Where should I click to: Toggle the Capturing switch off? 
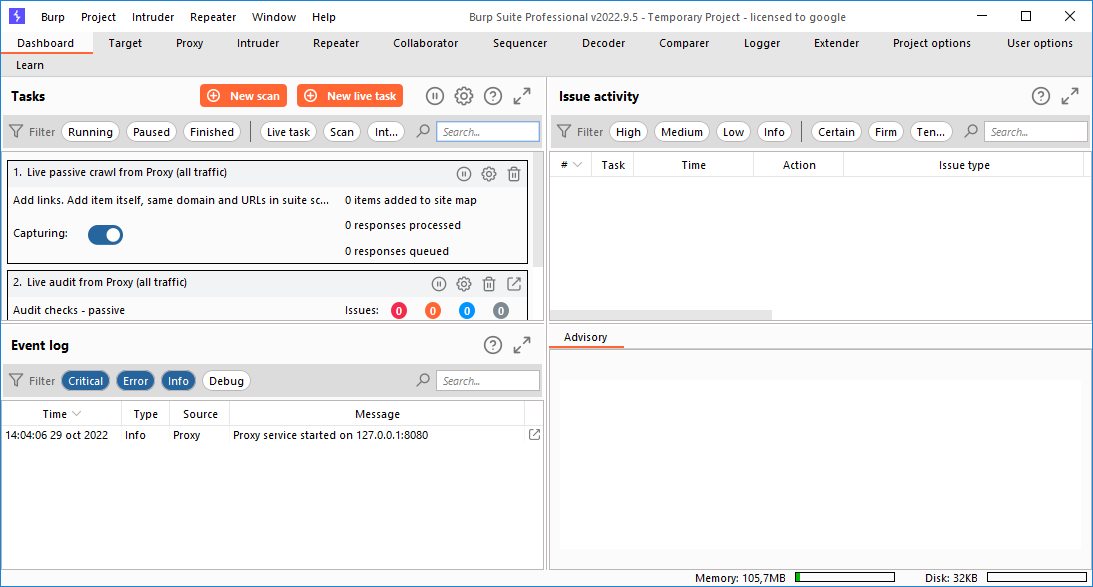click(x=105, y=234)
